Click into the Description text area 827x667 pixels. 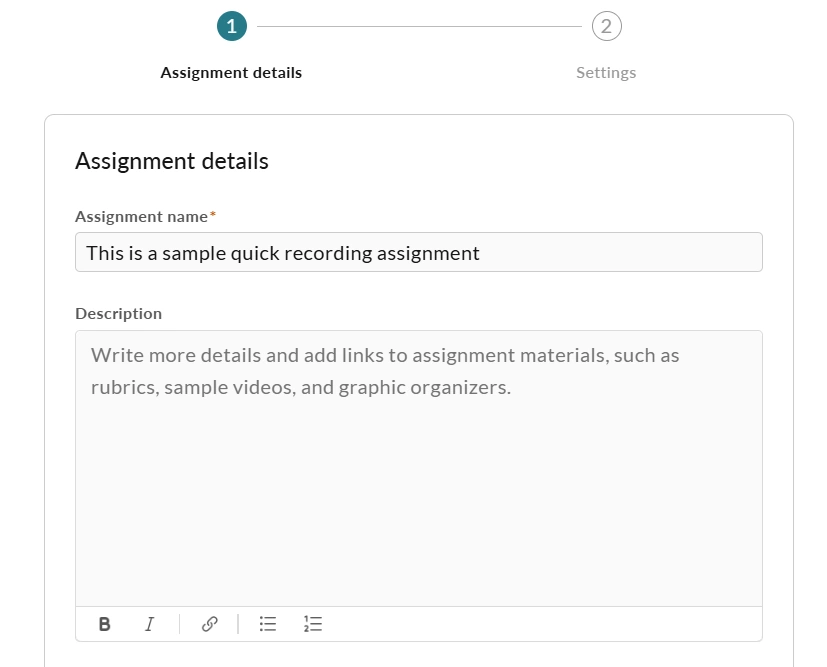coord(419,468)
